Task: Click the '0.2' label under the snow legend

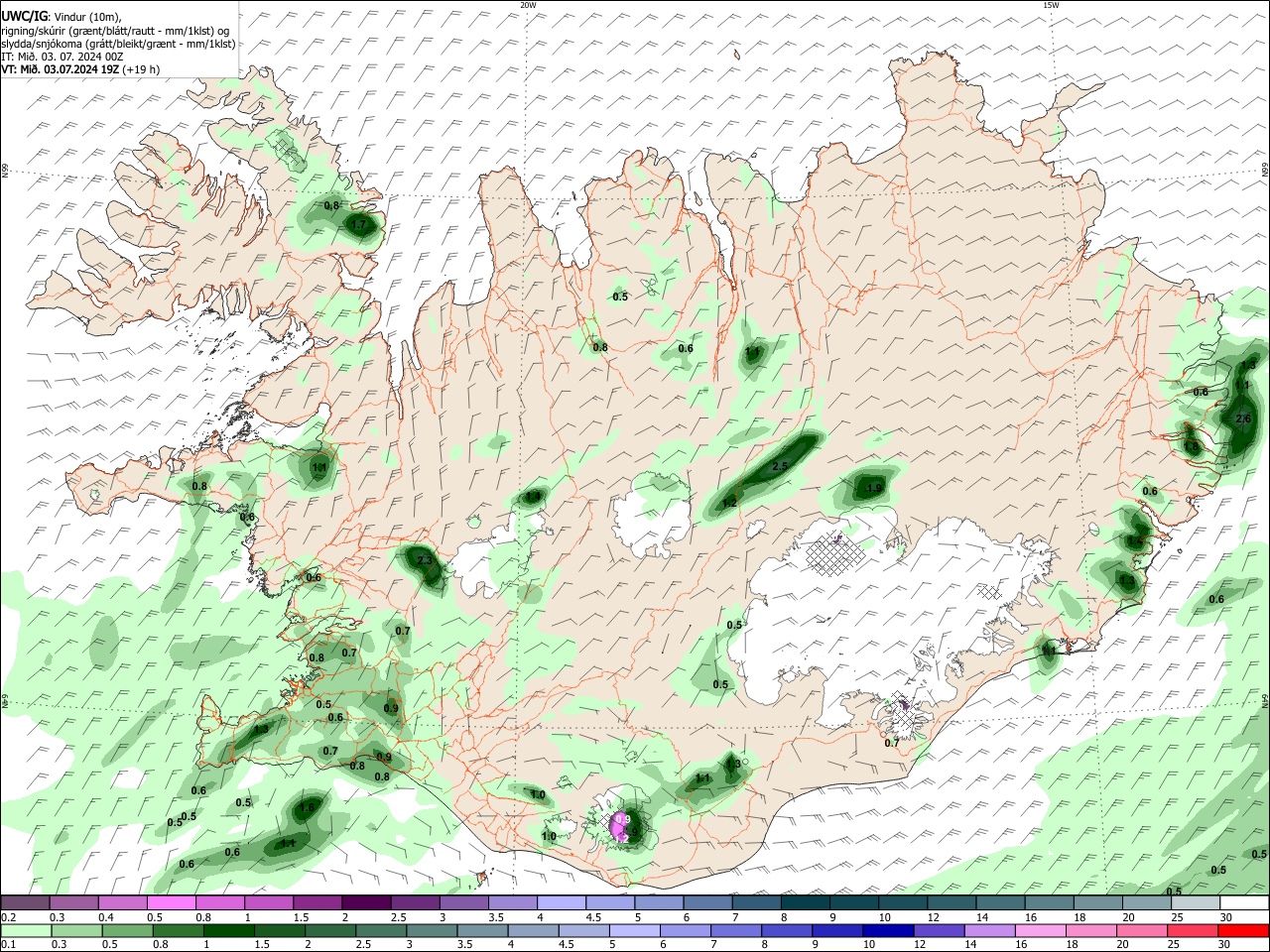Action: tap(8, 918)
